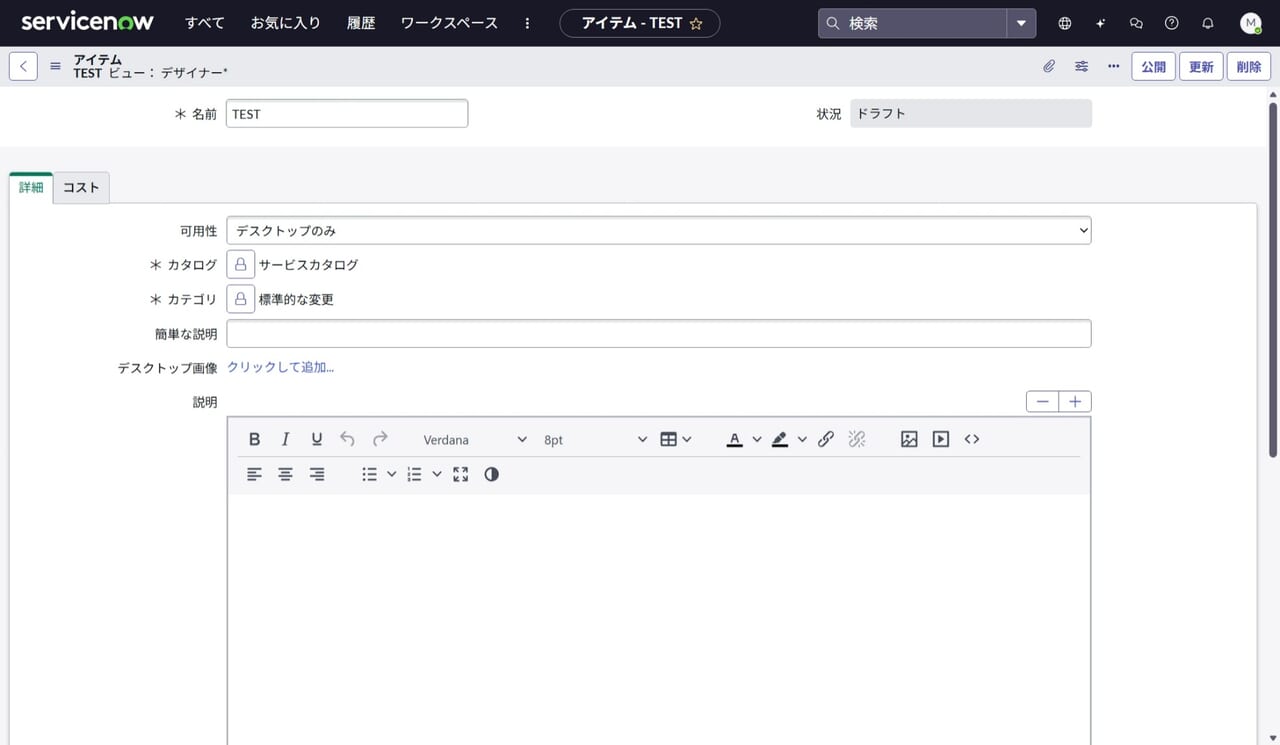Click the クリックして追加... link

point(280,367)
